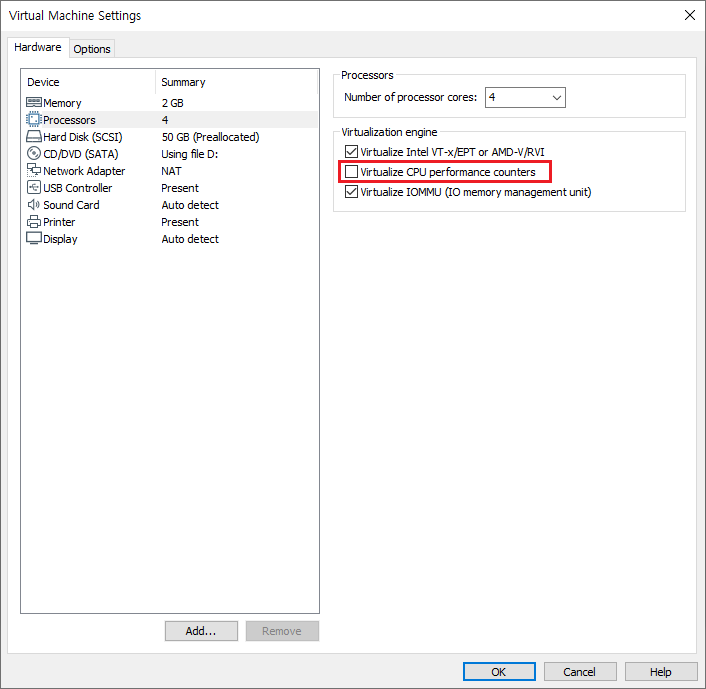The height and width of the screenshot is (689, 706).
Task: Select the CD/DVD (SATA) label
Action: click(81, 154)
